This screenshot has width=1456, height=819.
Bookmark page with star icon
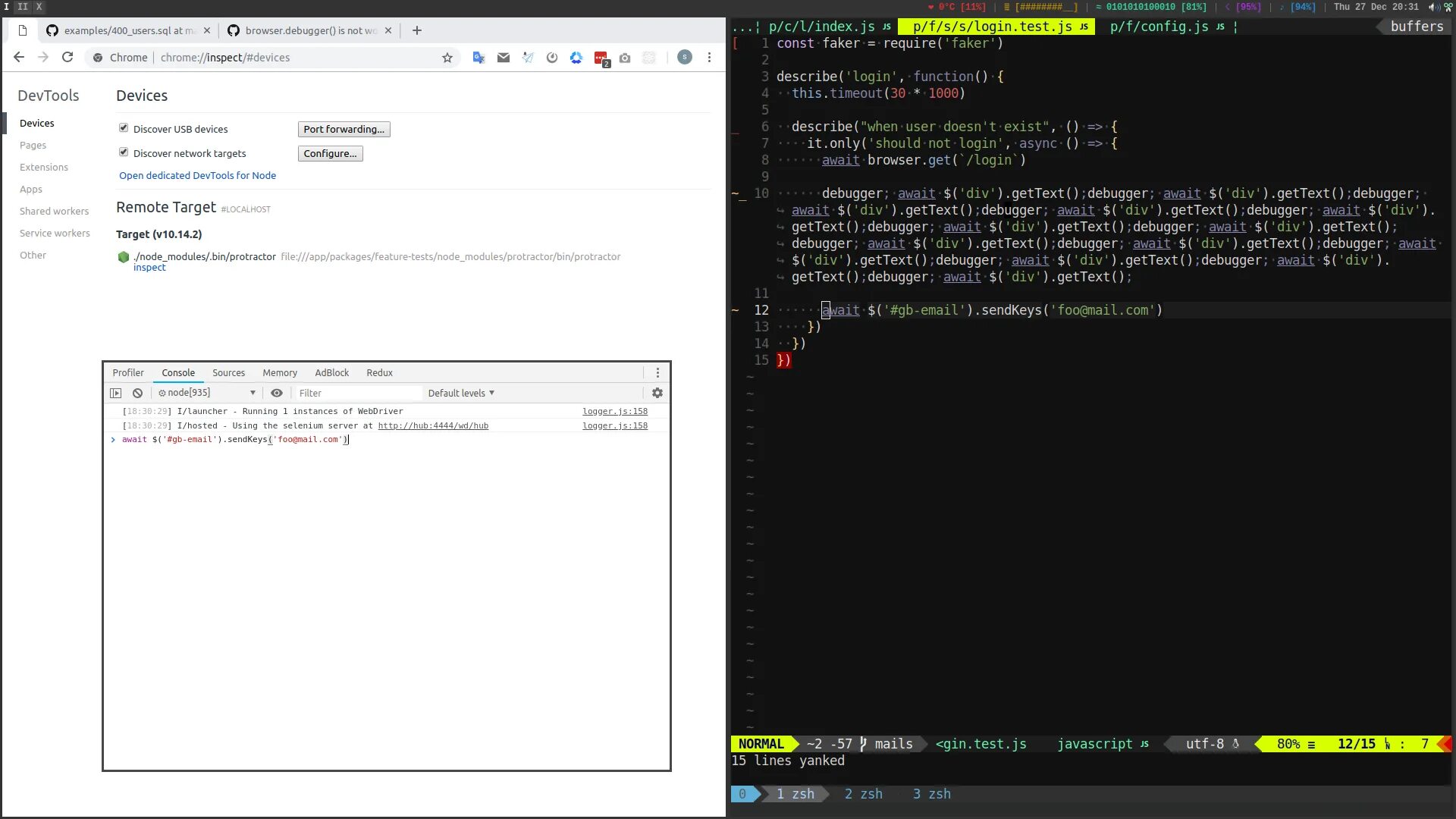pyautogui.click(x=447, y=58)
